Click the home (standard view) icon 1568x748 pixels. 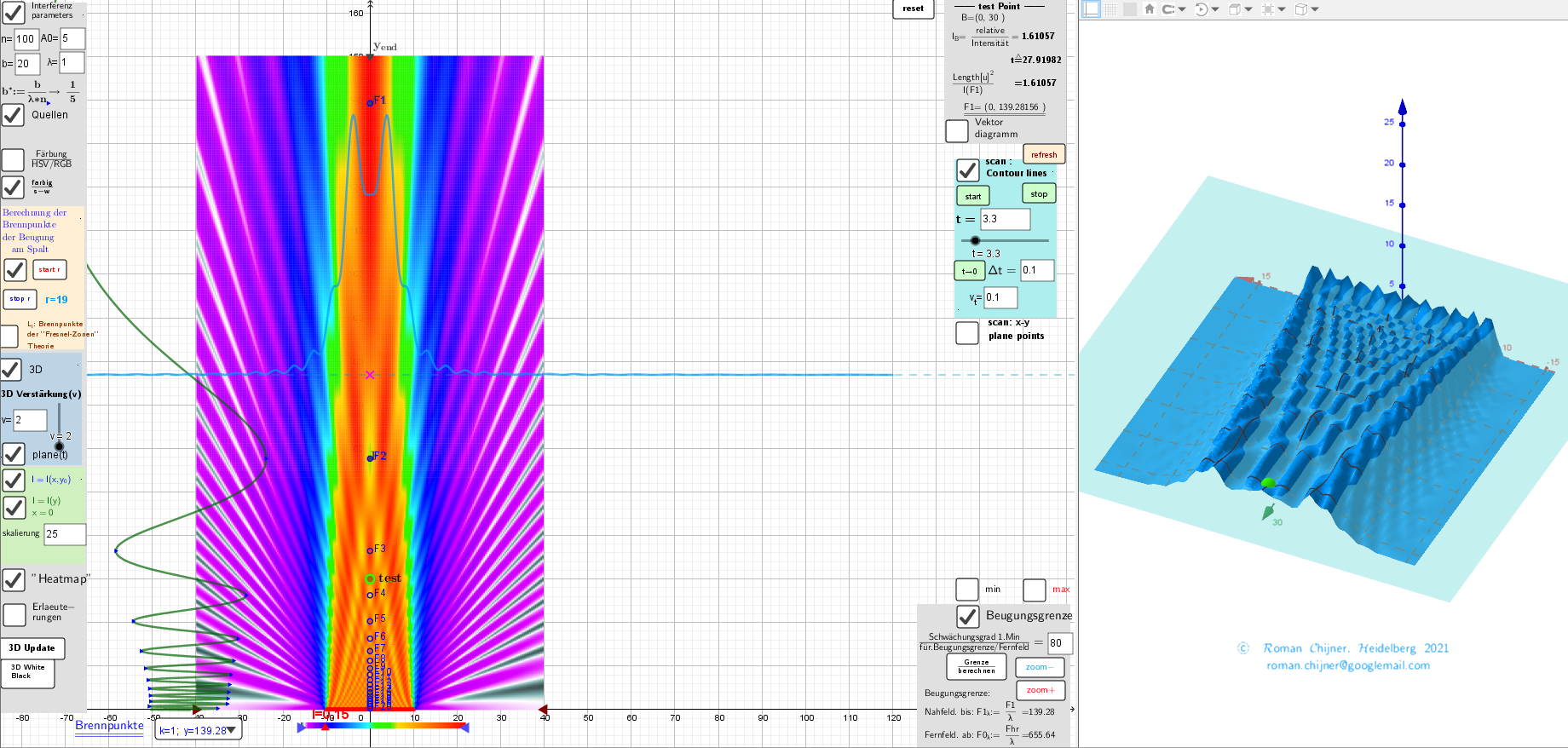pyautogui.click(x=1150, y=9)
